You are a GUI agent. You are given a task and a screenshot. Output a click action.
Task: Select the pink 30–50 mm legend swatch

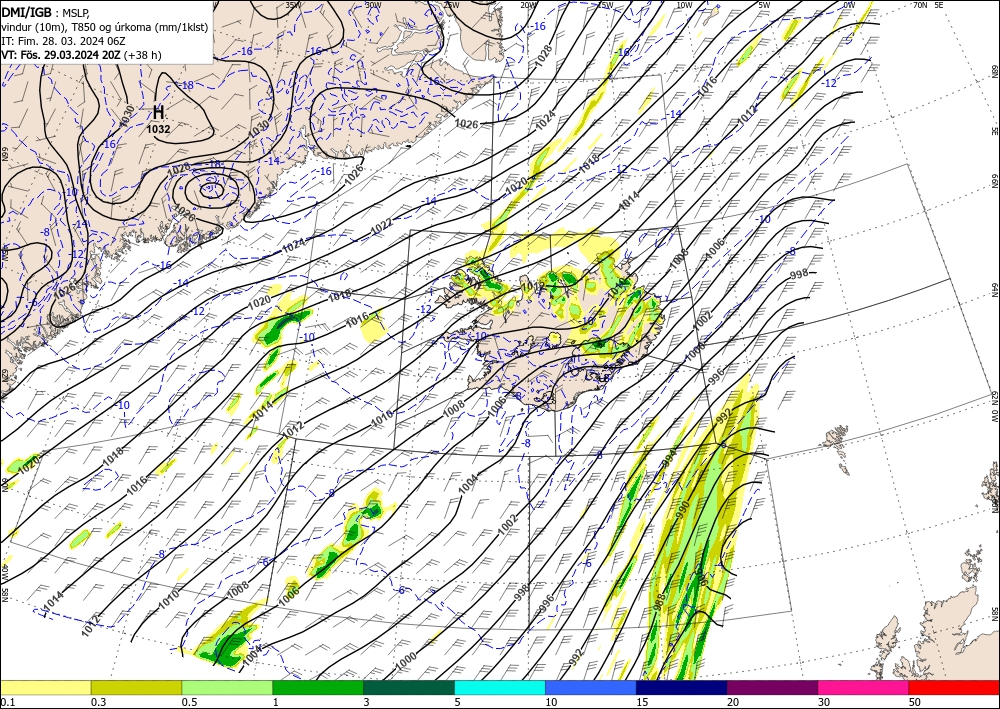864,687
